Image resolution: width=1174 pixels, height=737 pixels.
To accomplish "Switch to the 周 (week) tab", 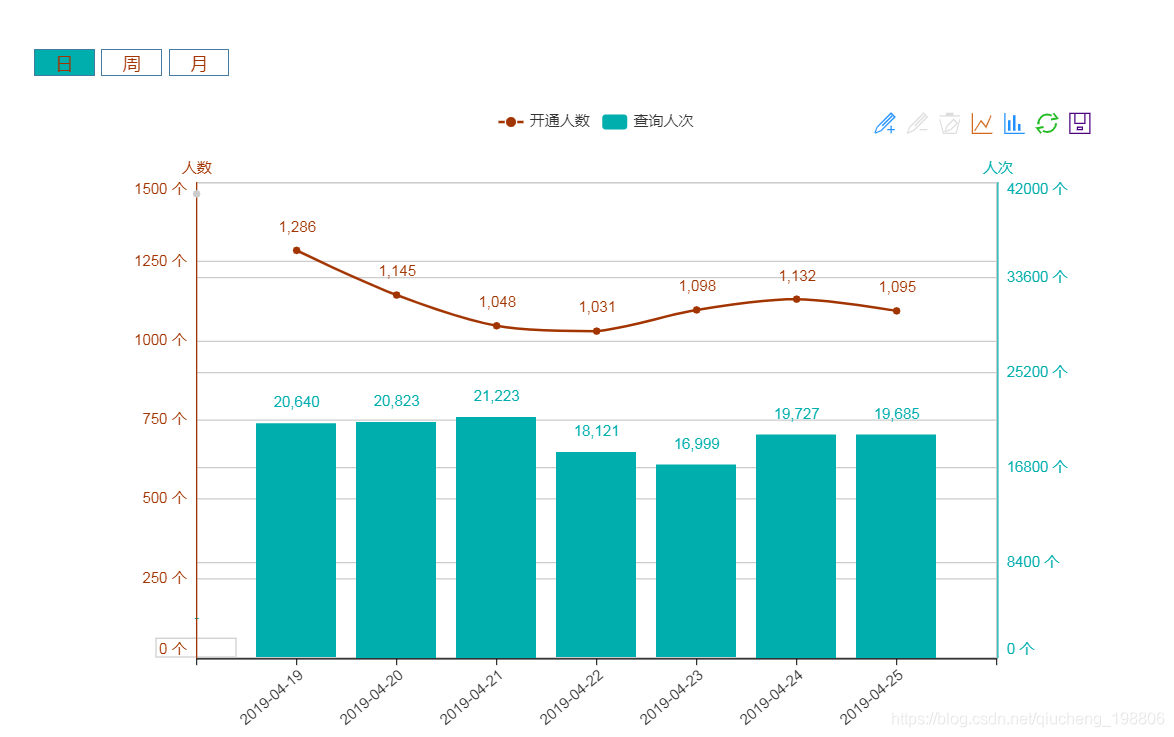I will [131, 63].
